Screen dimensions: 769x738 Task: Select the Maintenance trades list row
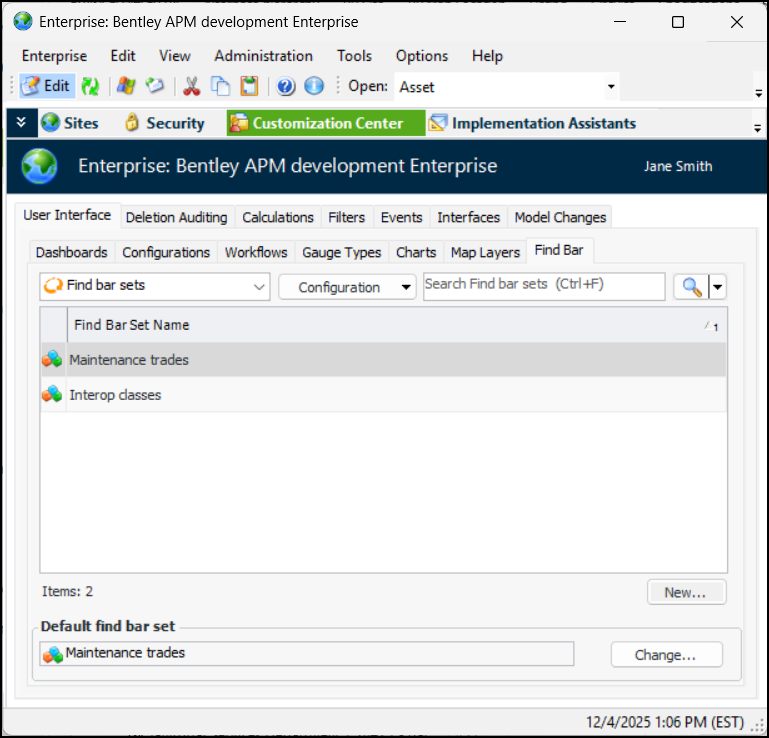(384, 359)
